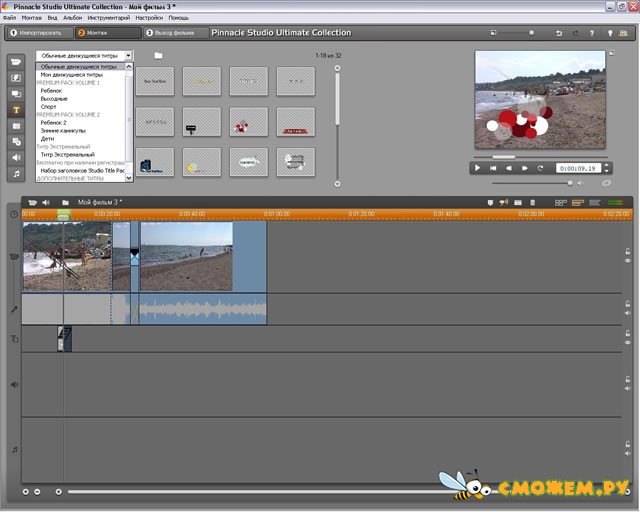Open the photos album tab

pyautogui.click(x=16, y=126)
